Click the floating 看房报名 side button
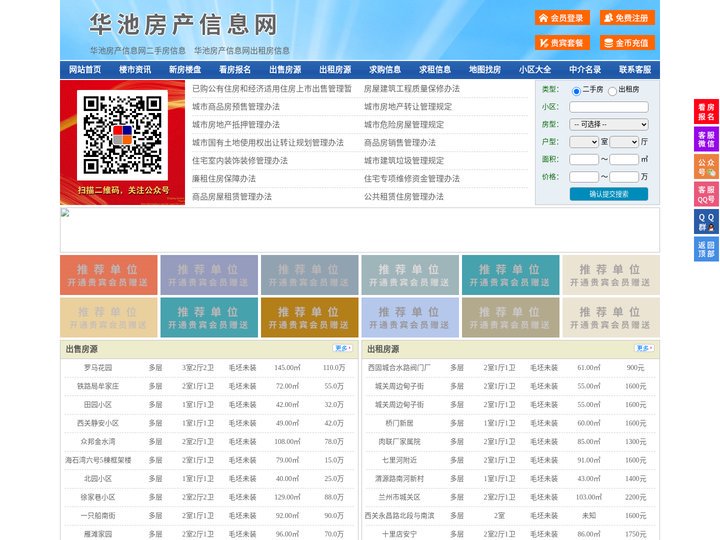The width and height of the screenshot is (720, 540). 706,112
